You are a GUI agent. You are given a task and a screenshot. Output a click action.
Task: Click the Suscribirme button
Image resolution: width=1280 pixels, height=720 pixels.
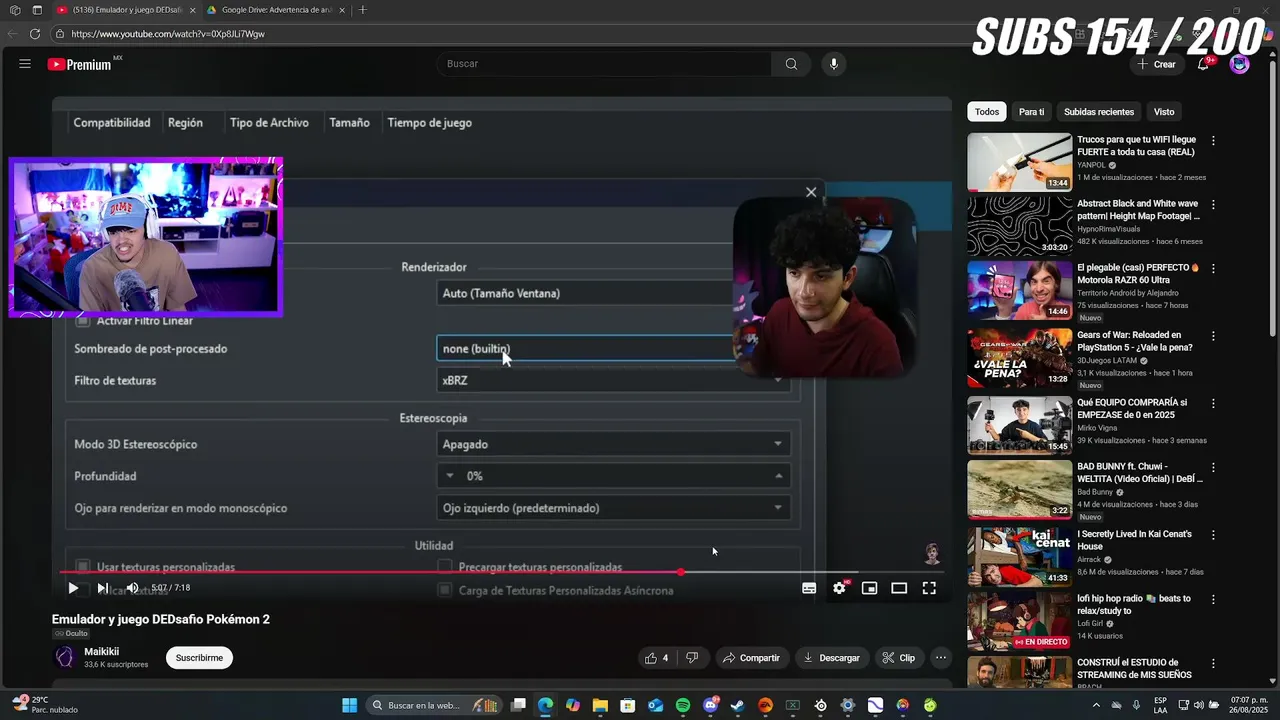pos(199,658)
